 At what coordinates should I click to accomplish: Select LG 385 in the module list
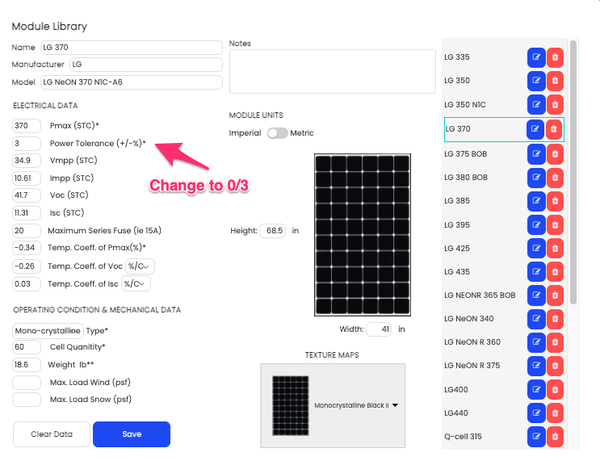pyautogui.click(x=457, y=201)
